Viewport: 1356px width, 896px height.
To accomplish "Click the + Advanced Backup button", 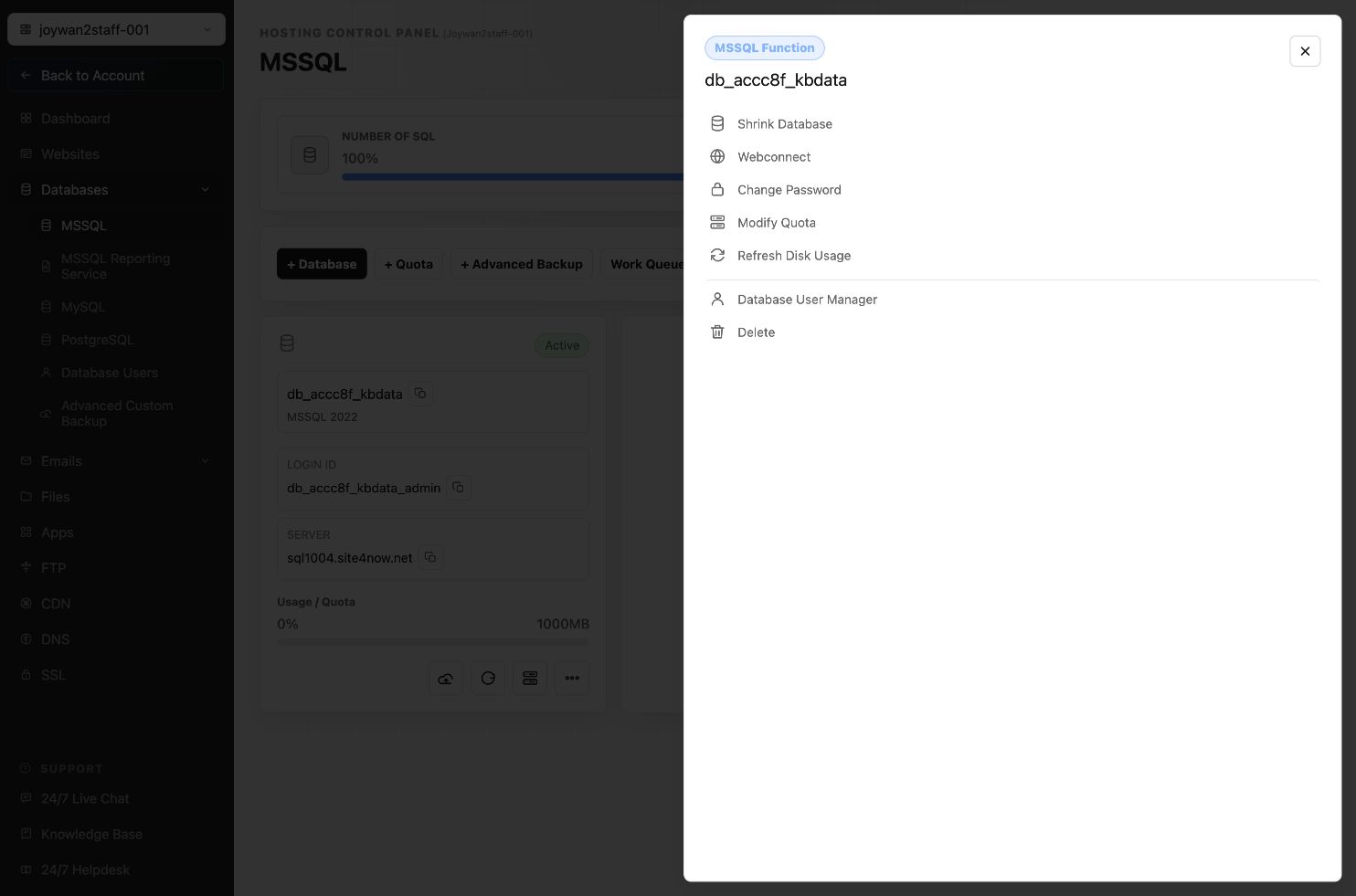I will coord(522,264).
